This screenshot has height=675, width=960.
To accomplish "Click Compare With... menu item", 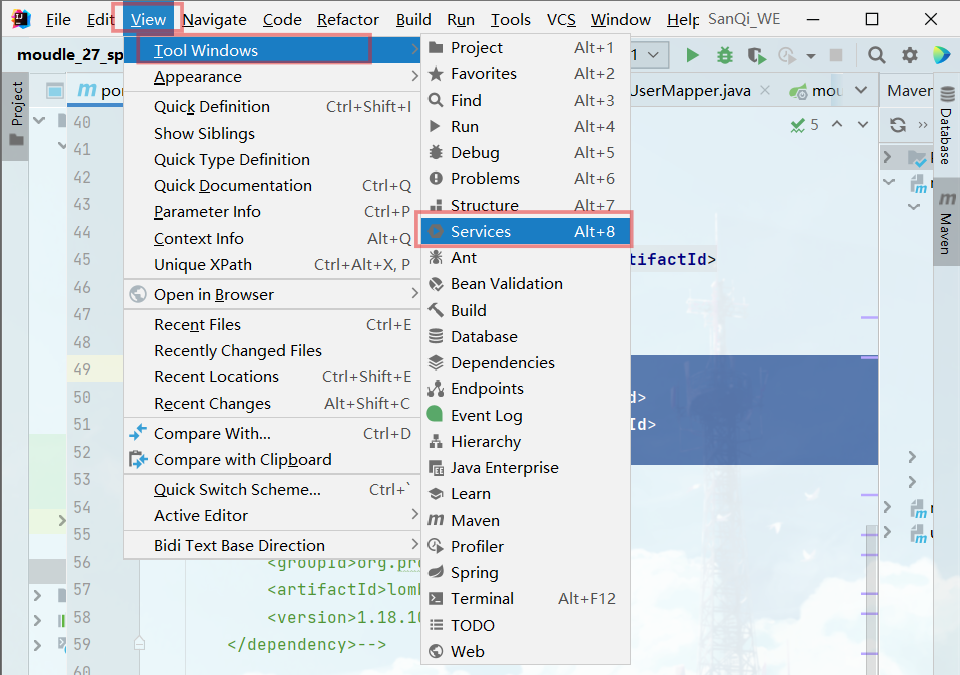I will click(x=272, y=434).
